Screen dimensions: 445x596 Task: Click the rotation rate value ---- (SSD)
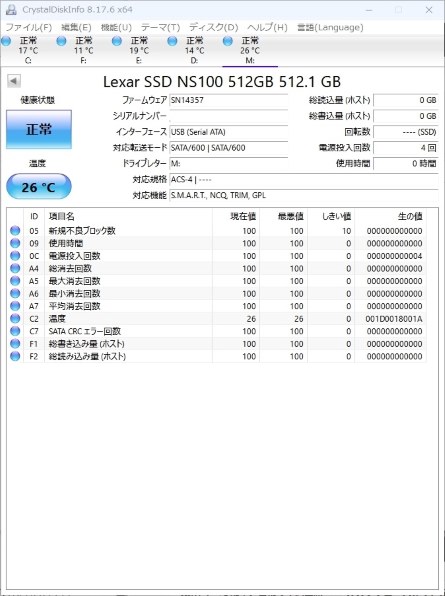(405, 132)
